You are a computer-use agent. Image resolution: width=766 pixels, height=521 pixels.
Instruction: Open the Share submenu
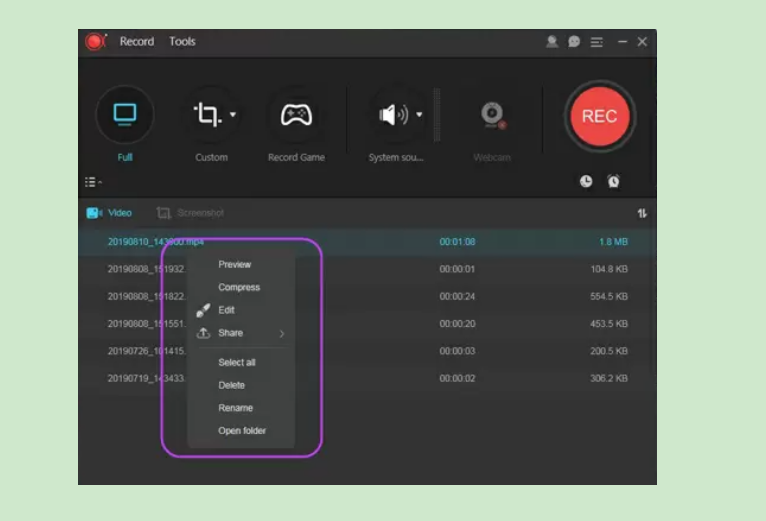coord(241,333)
